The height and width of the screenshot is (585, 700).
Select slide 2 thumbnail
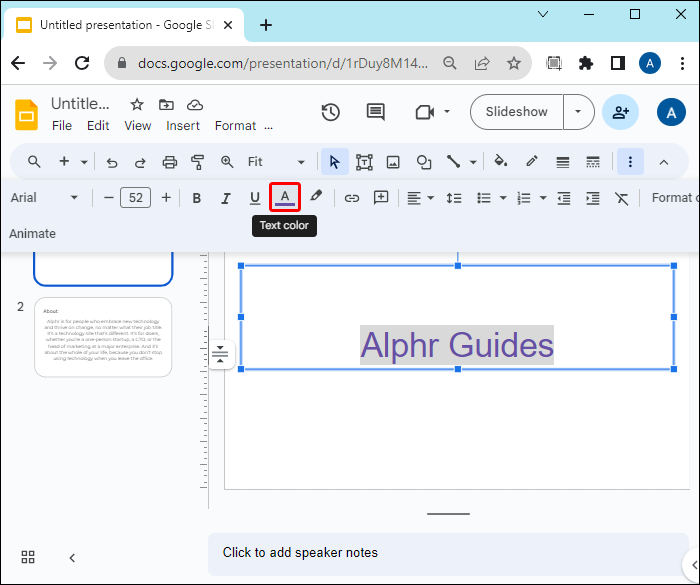coord(103,337)
